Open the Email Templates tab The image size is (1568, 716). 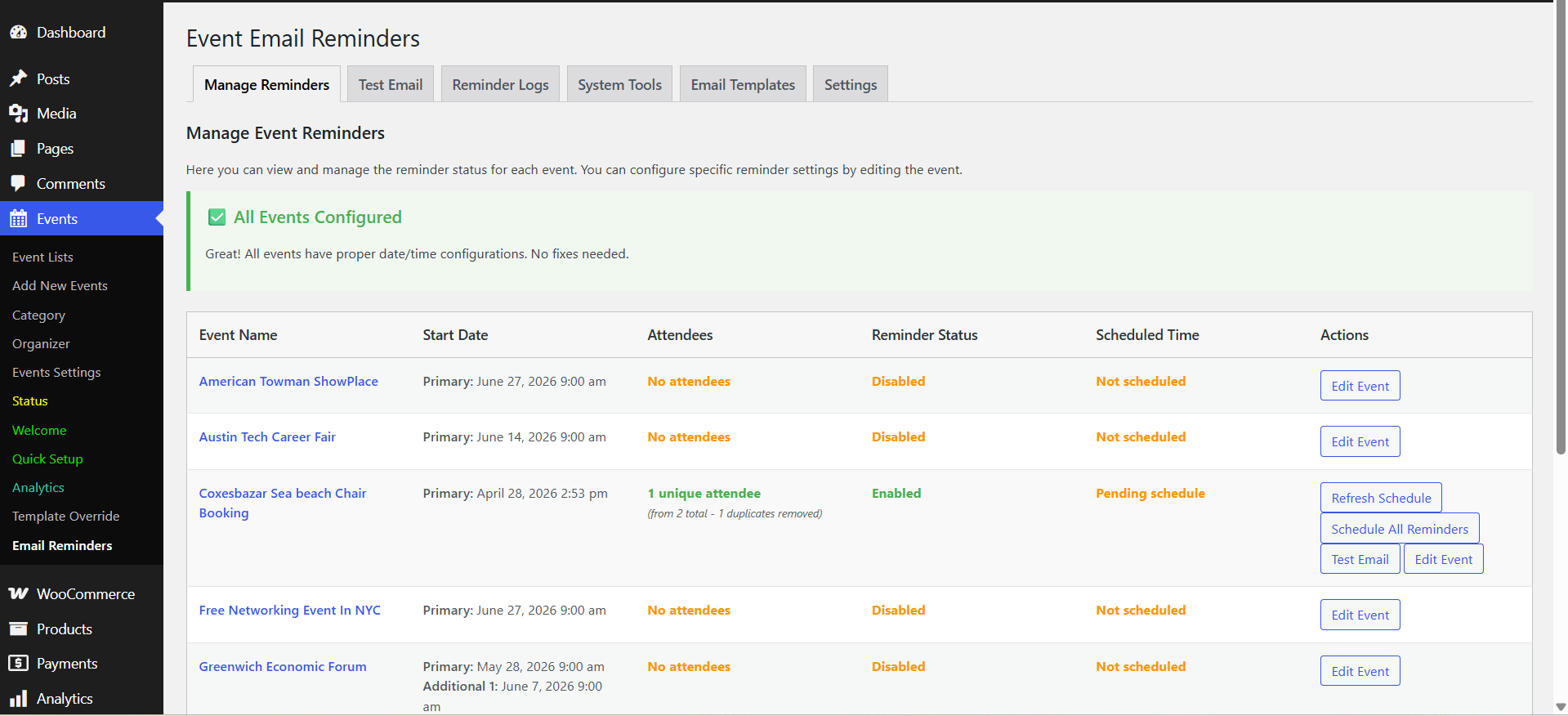pyautogui.click(x=742, y=85)
